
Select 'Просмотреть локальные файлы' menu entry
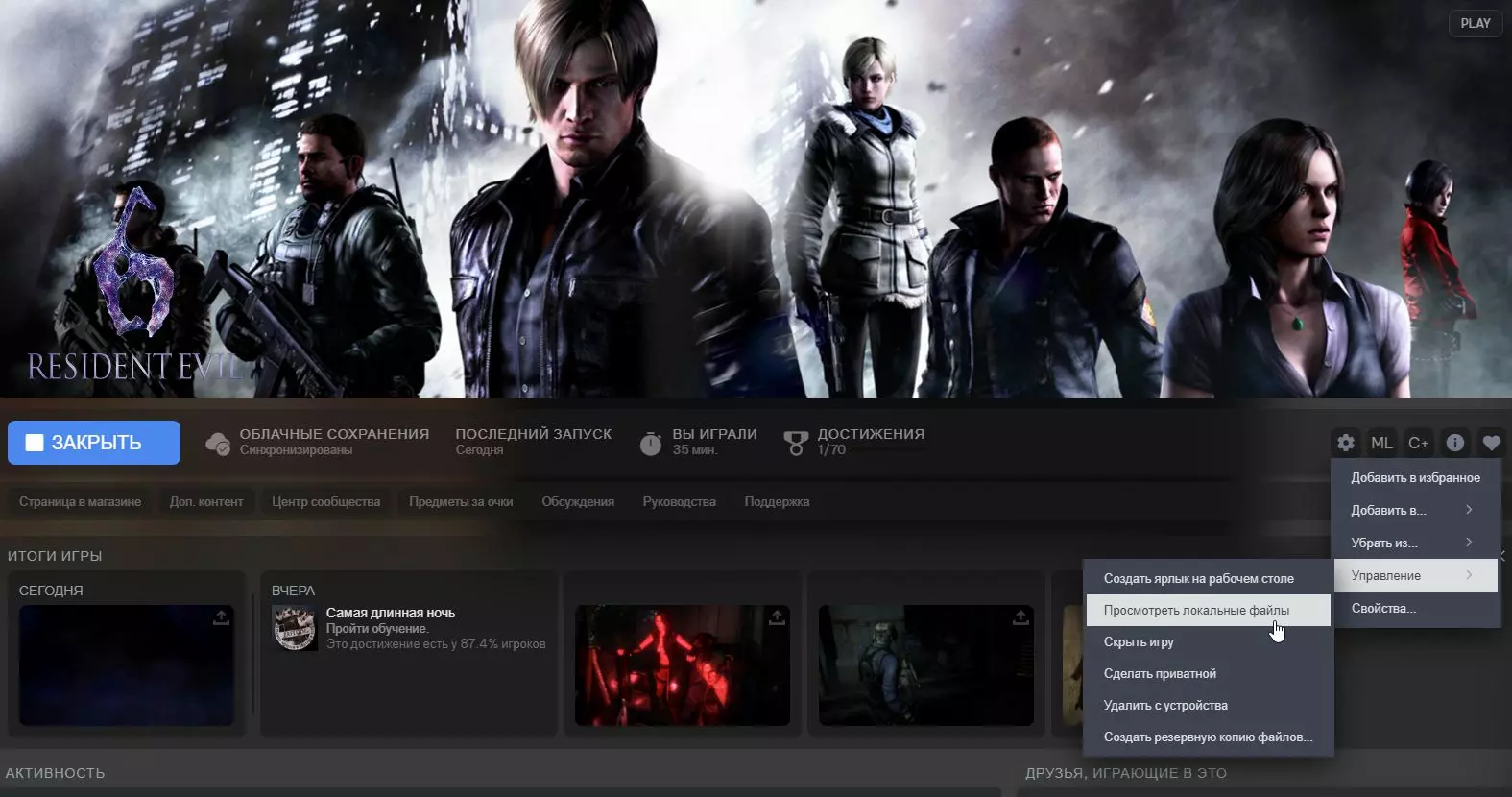[1196, 610]
